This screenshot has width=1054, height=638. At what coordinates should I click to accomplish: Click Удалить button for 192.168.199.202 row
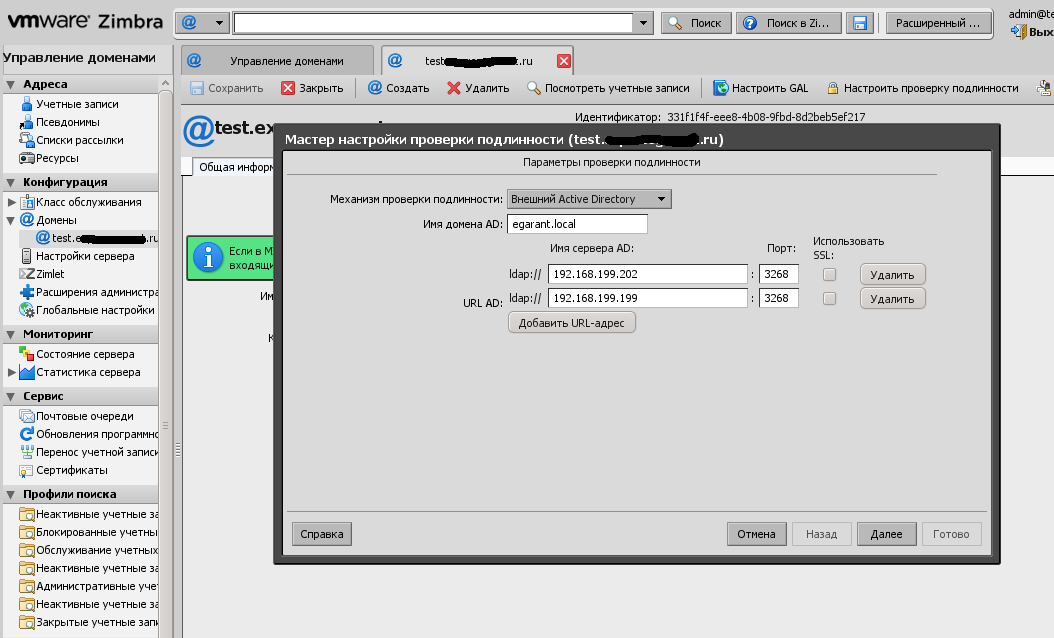pyautogui.click(x=892, y=274)
